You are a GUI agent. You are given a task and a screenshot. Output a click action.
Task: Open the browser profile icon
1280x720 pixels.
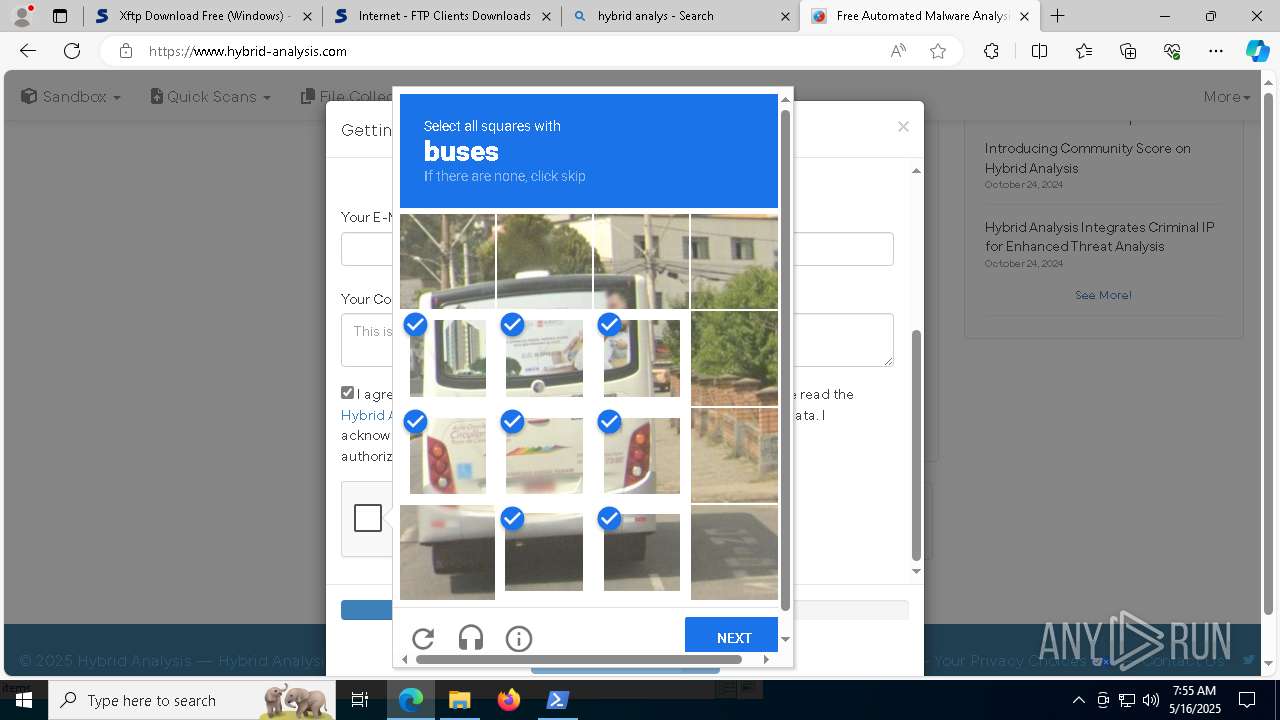(21, 16)
